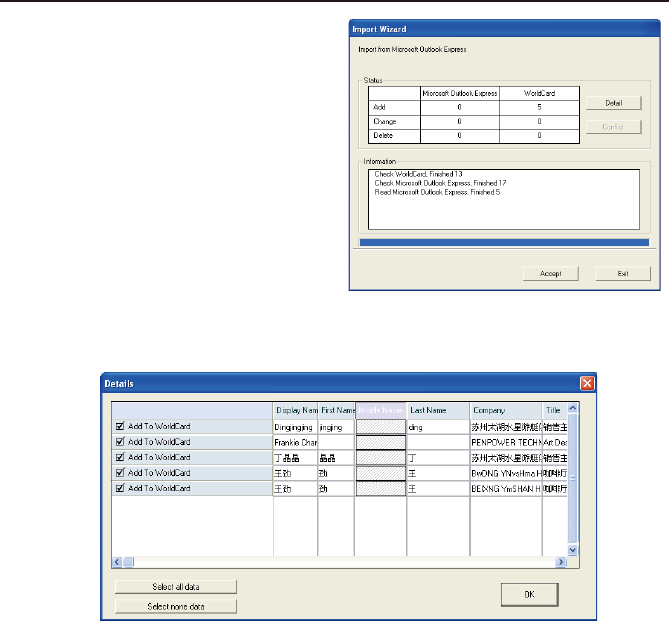Screen dimensions: 669x621
Task: Select the 晶晶 first name cell
Action: pyautogui.click(x=337, y=458)
